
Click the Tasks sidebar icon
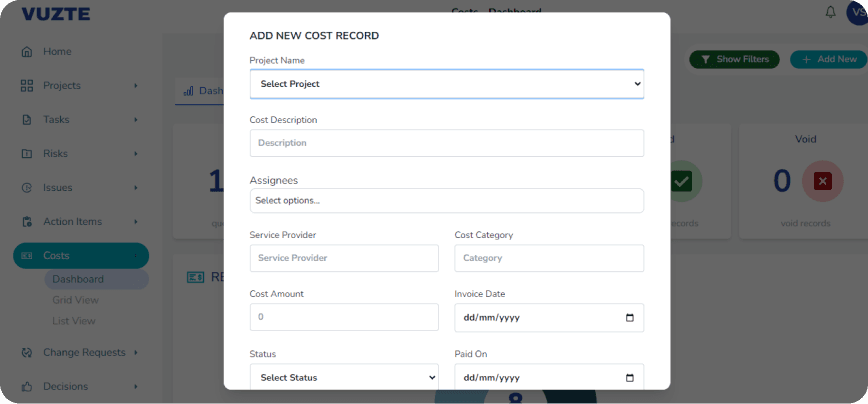[x=27, y=120]
